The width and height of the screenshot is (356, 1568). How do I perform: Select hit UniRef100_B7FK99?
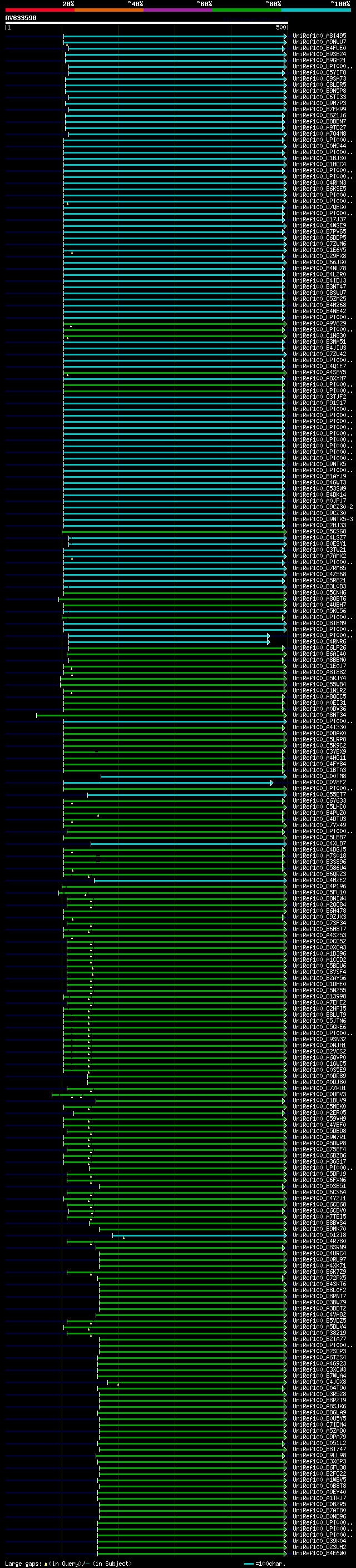(x=319, y=109)
